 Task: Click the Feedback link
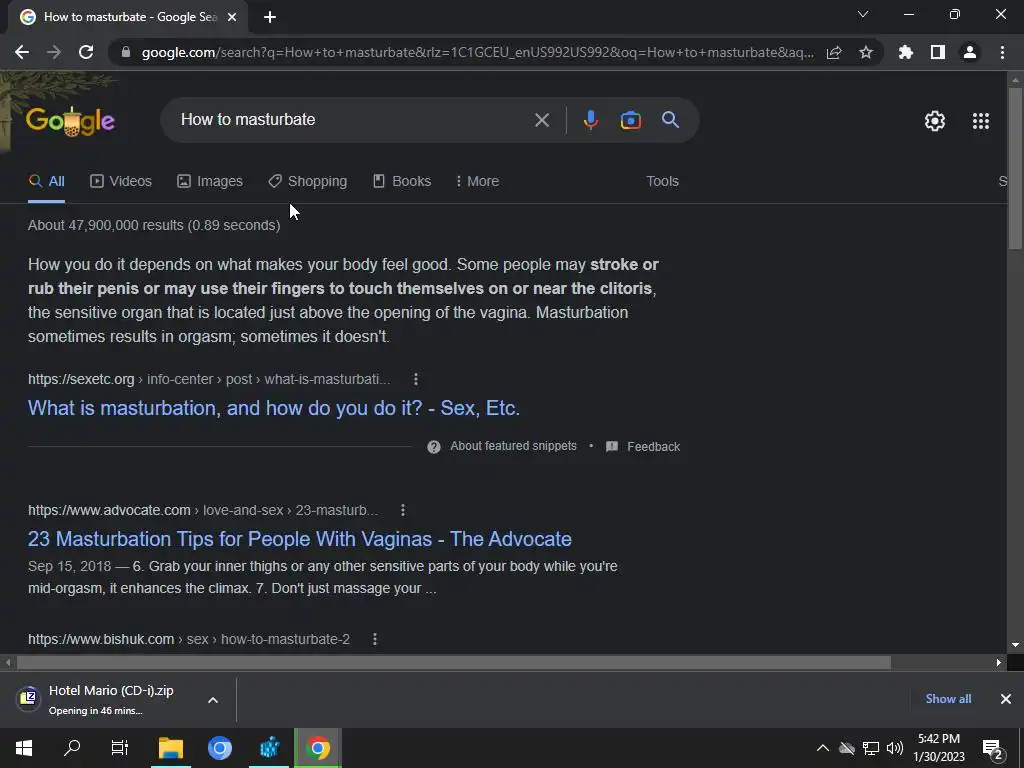click(x=653, y=447)
